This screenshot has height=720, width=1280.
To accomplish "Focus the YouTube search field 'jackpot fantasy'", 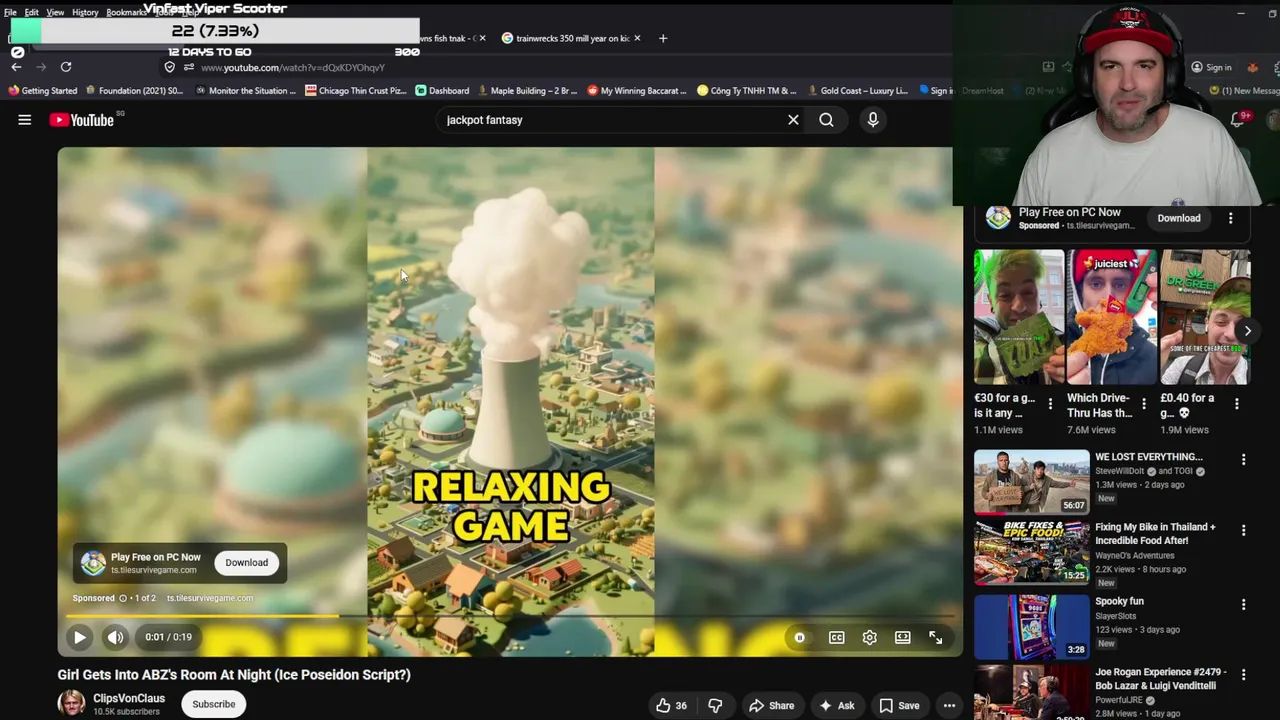I will [610, 120].
